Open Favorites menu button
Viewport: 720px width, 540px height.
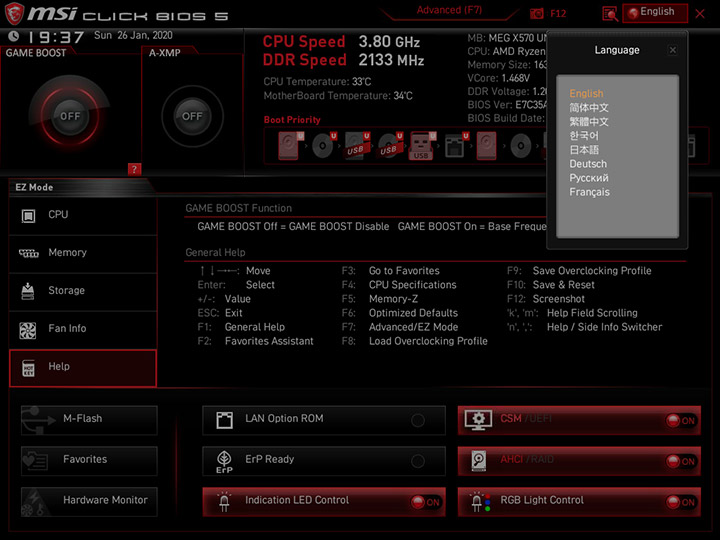point(89,461)
